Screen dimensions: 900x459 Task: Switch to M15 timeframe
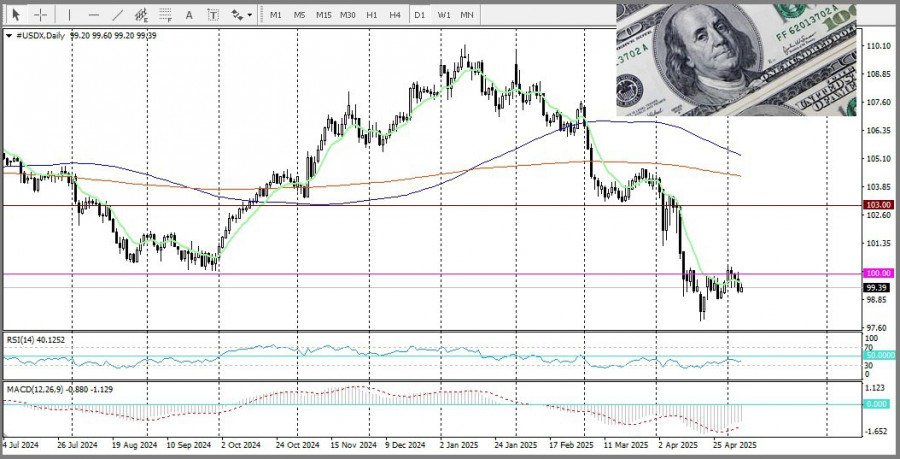pos(323,15)
